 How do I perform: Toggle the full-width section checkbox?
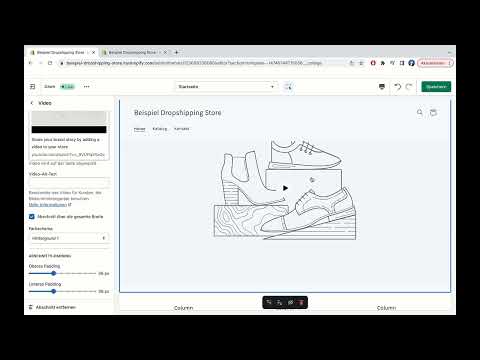(x=32, y=217)
